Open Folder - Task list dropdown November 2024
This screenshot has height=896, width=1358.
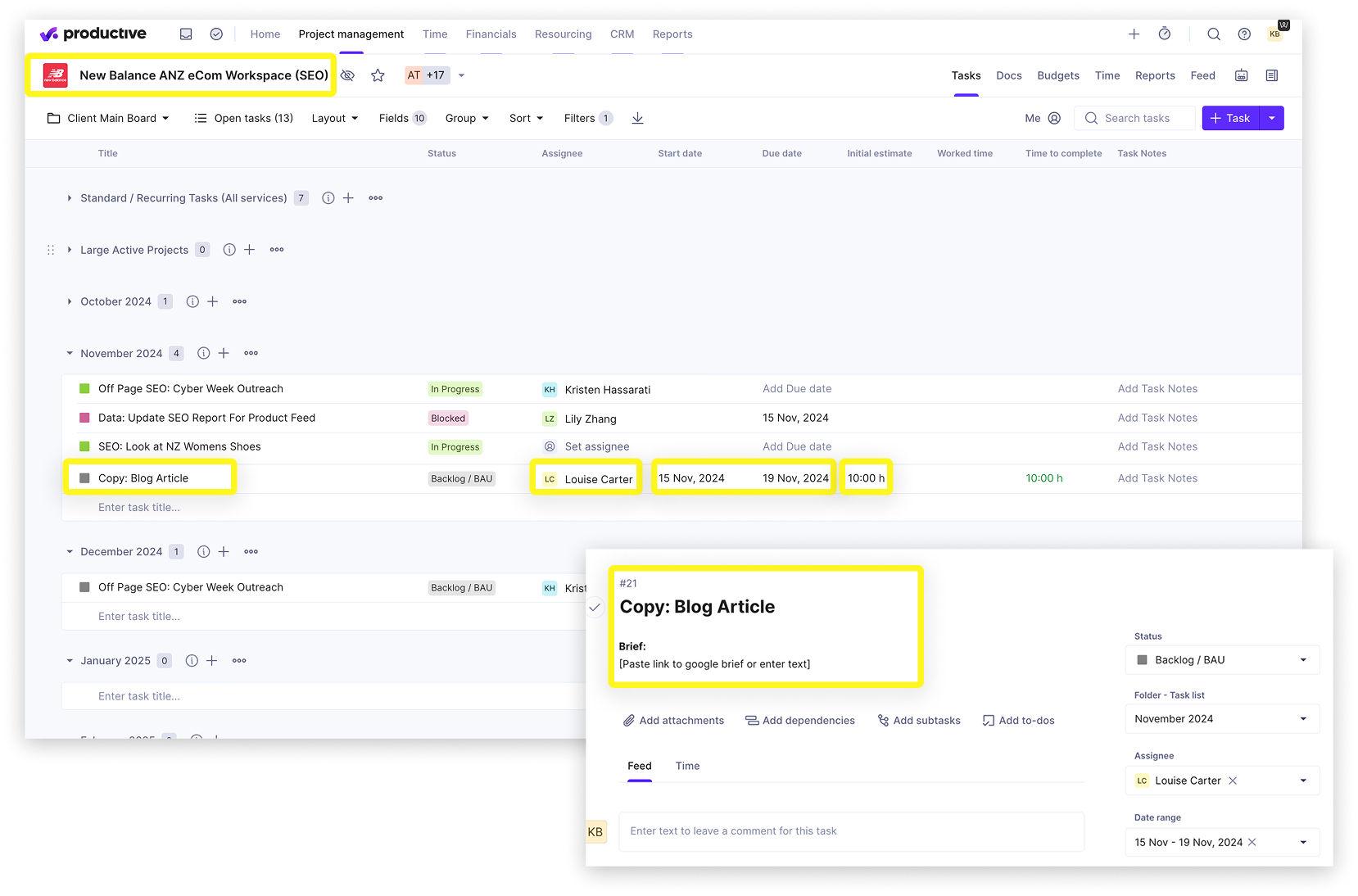tap(1222, 719)
